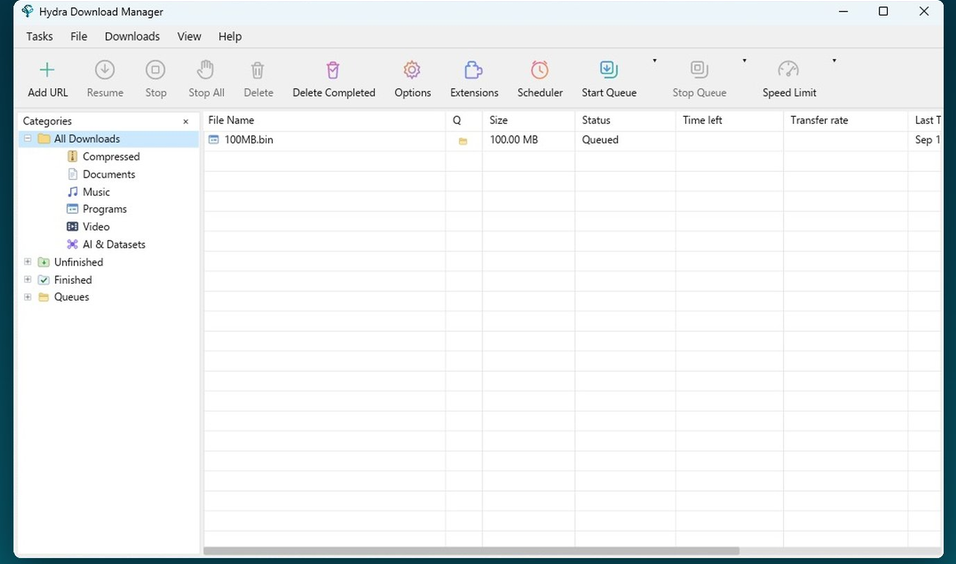Open the View menu
Viewport: 957px width, 564px height.
189,37
